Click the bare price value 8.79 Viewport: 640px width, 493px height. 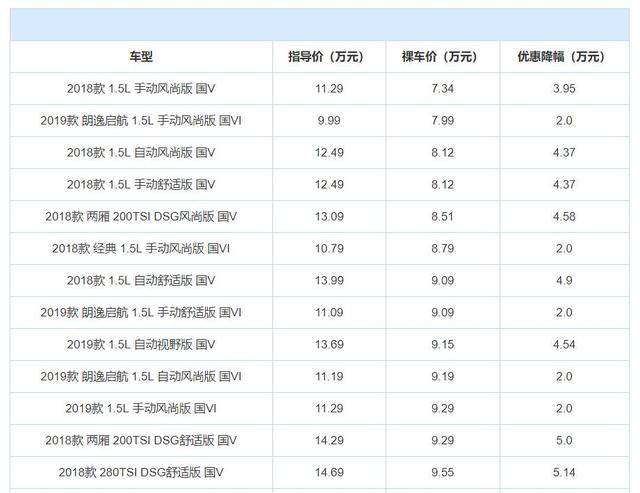pos(443,249)
